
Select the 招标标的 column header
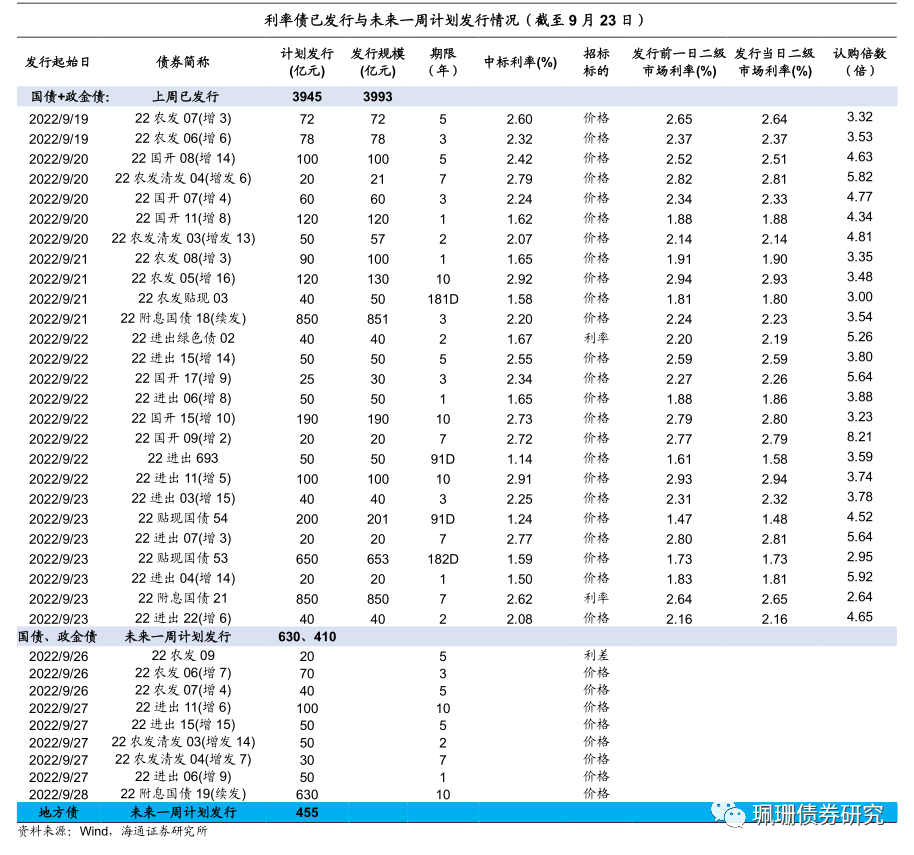point(596,62)
